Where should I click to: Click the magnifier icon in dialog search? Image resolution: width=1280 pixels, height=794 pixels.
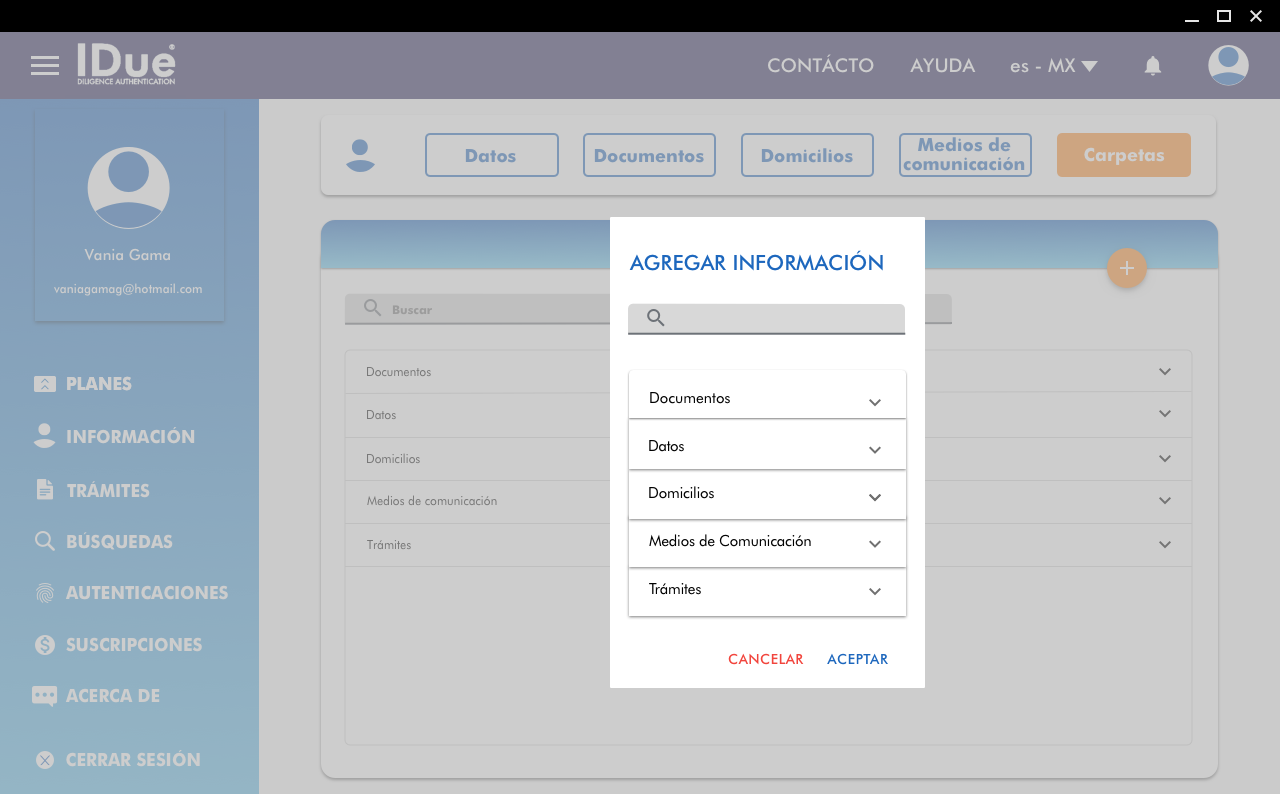coord(656,318)
